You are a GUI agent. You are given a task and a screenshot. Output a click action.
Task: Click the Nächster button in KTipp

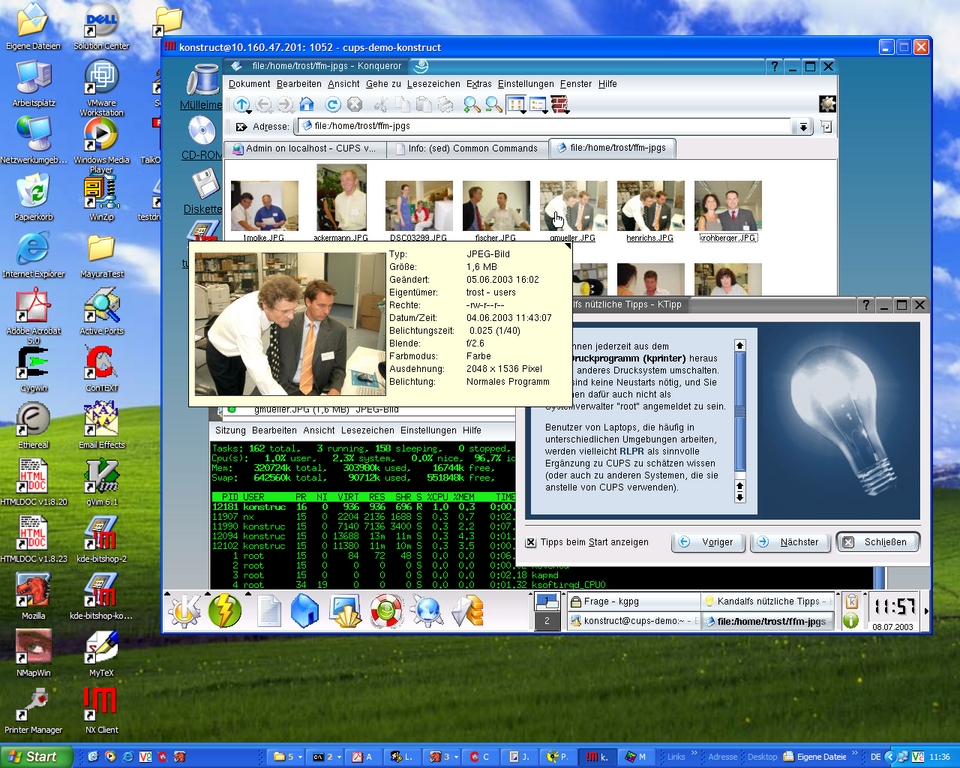coord(789,542)
